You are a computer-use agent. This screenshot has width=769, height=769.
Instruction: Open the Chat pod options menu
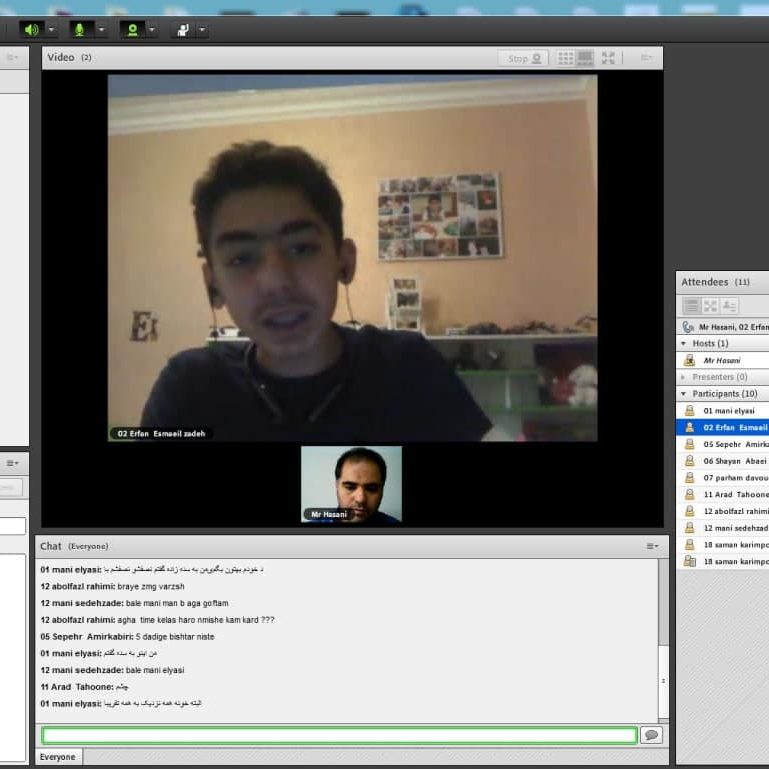click(651, 546)
